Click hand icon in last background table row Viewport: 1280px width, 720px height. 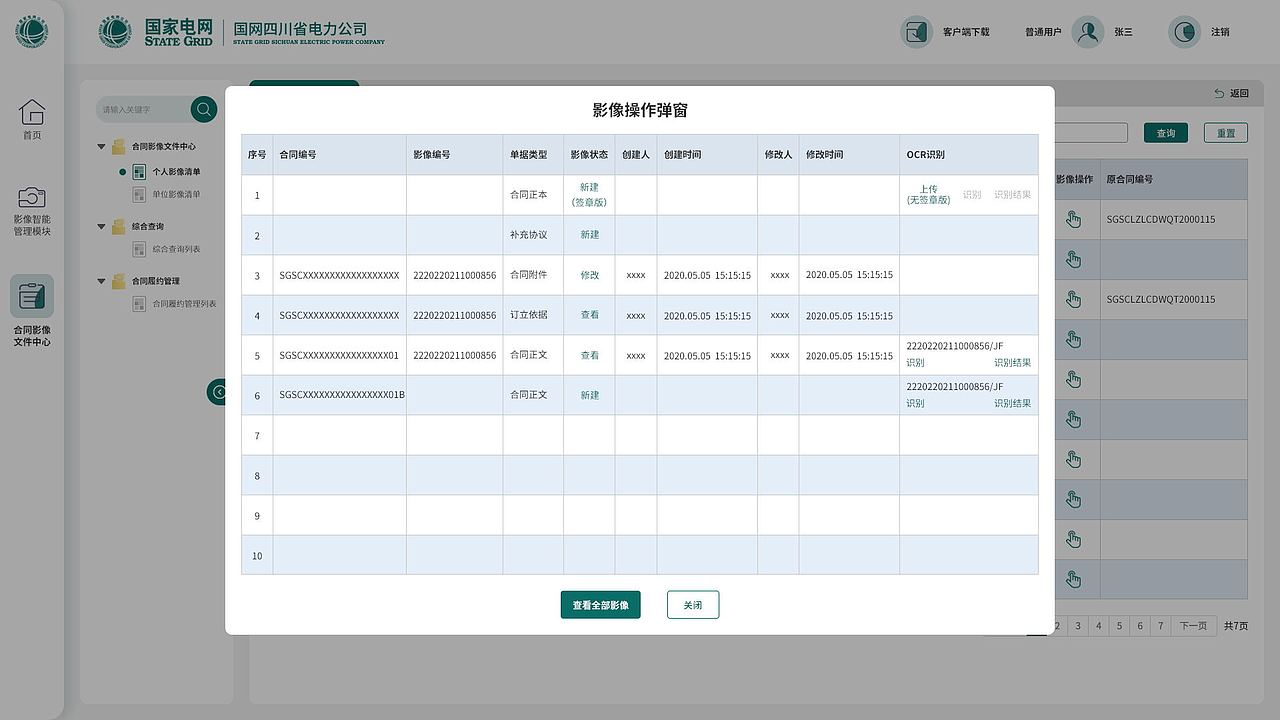coord(1073,579)
